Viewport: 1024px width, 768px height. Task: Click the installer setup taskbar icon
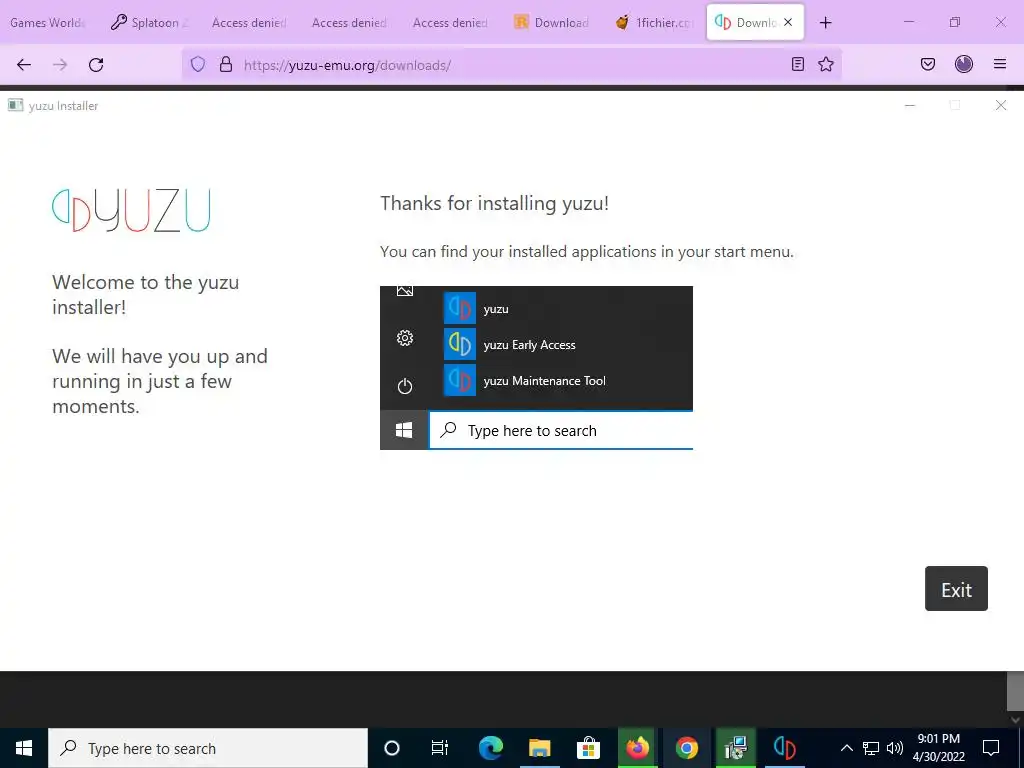coord(735,748)
